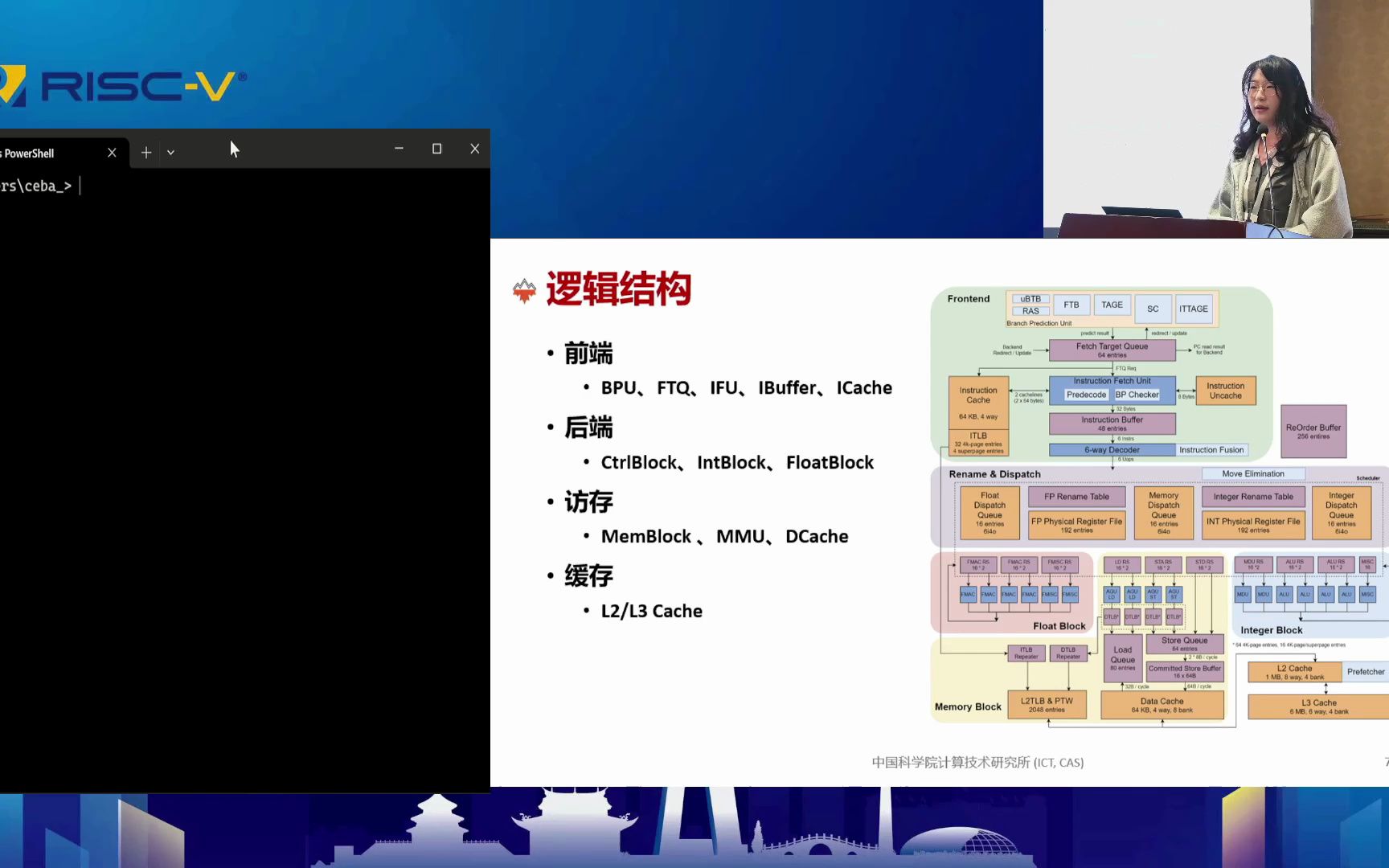Screen dimensions: 1389x868
Task: Click the 前端 bullet heading
Action: [588, 354]
